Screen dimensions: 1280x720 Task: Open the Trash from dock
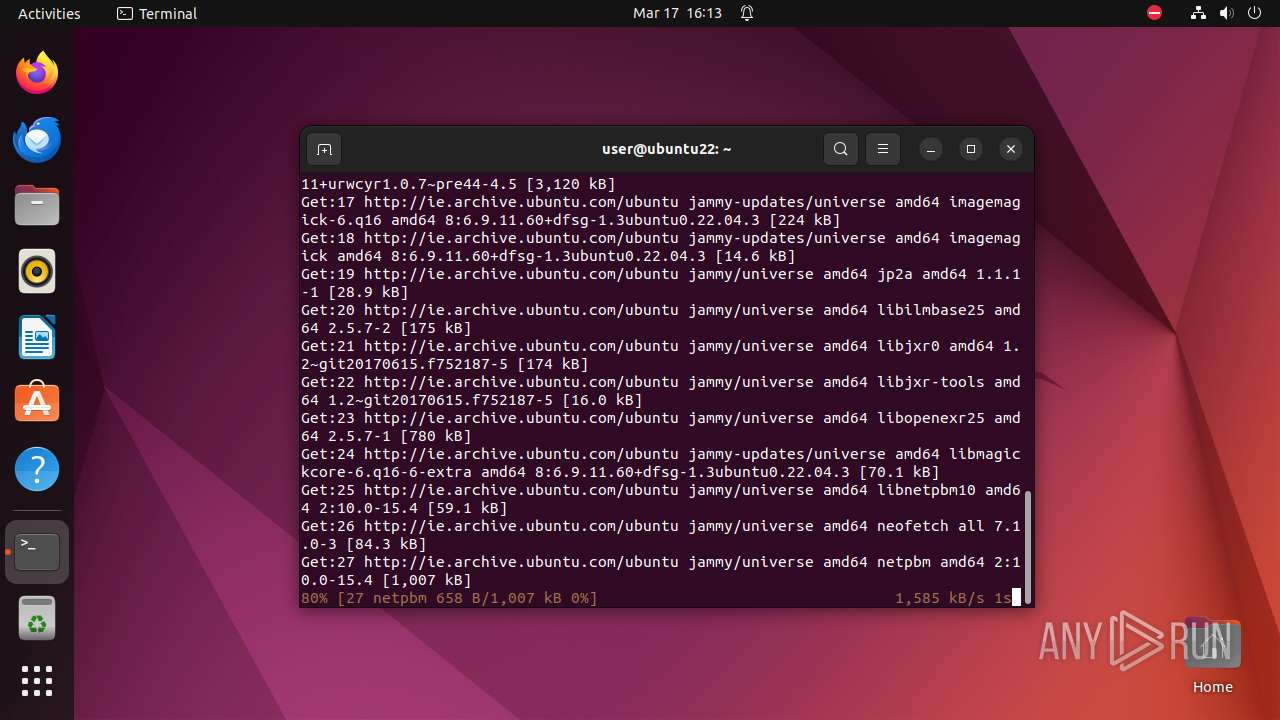pos(37,618)
